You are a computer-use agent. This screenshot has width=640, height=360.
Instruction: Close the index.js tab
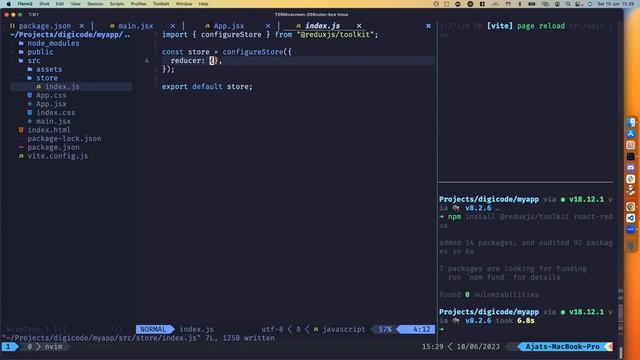[x=359, y=26]
